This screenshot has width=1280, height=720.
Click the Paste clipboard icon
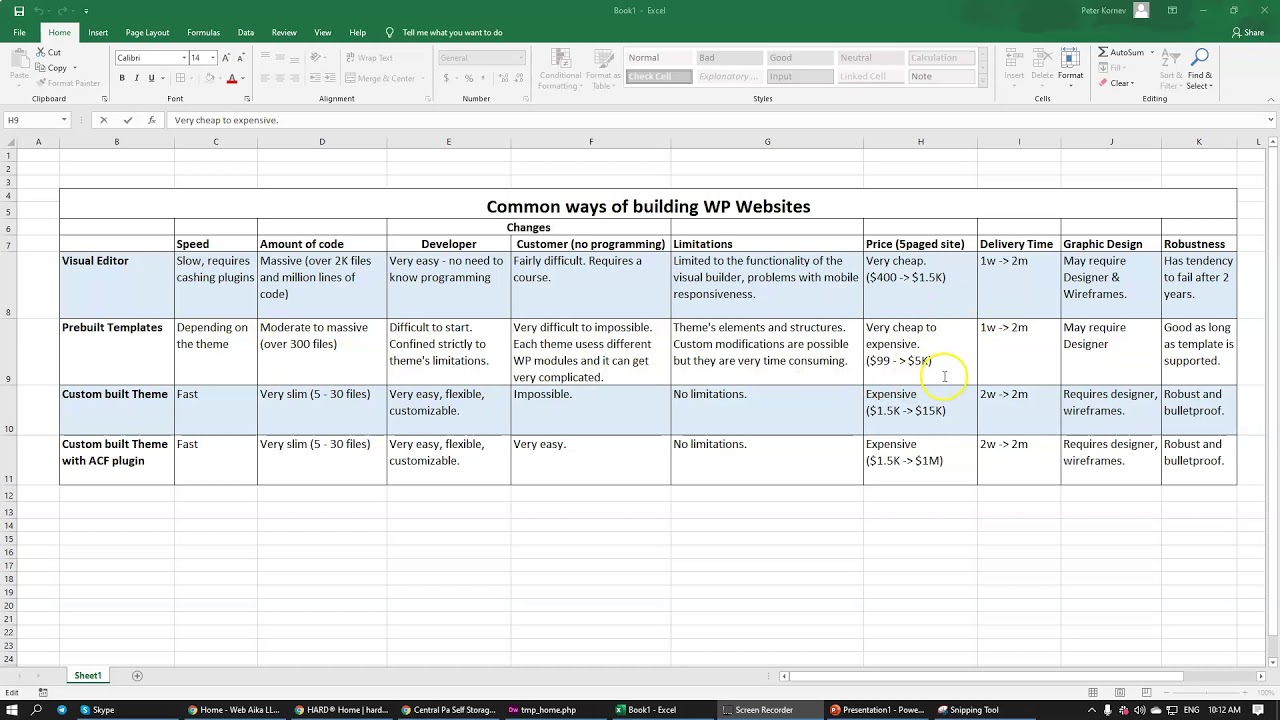click(x=18, y=60)
